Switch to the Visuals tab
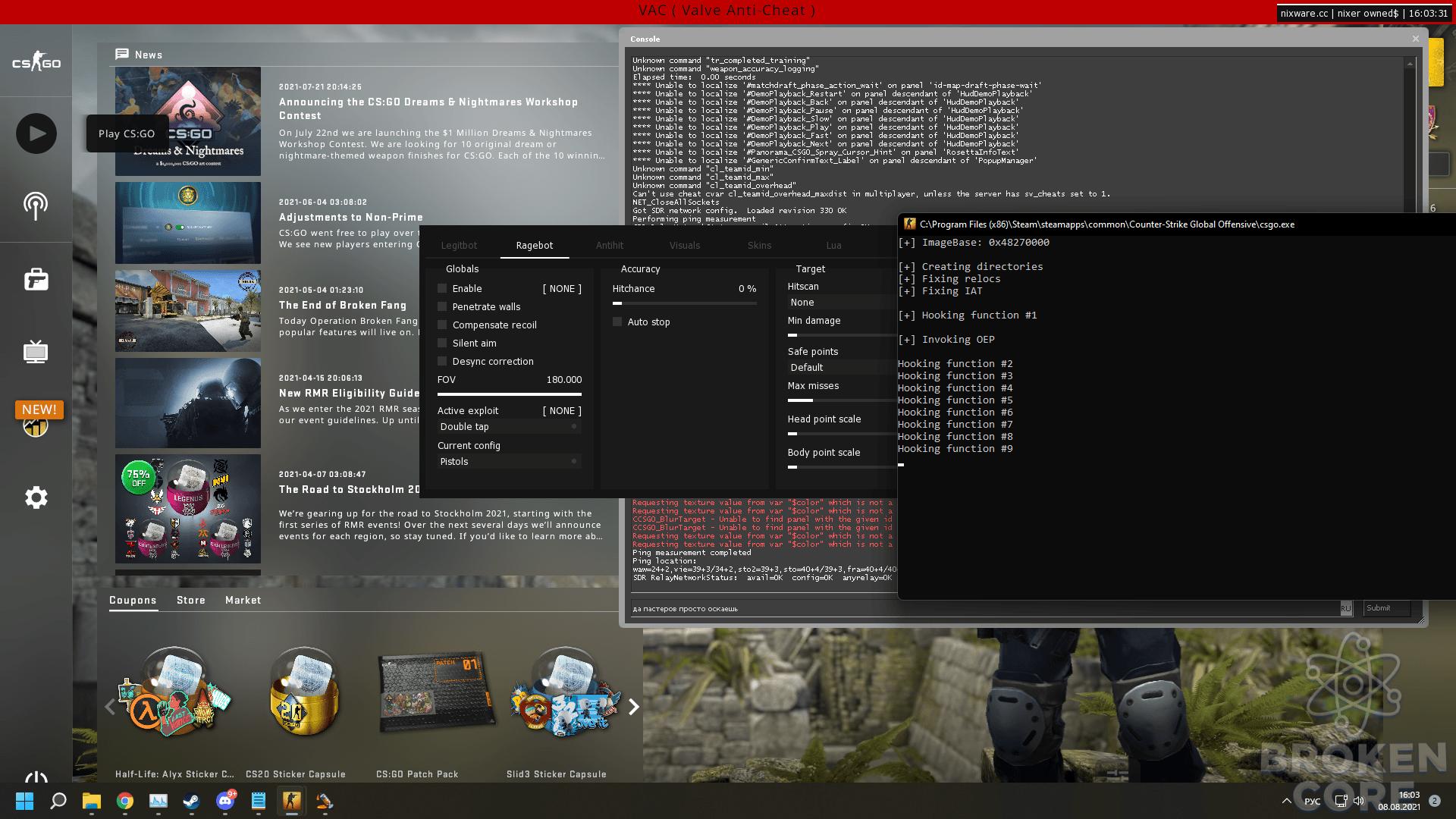The image size is (1456, 819). [x=685, y=246]
